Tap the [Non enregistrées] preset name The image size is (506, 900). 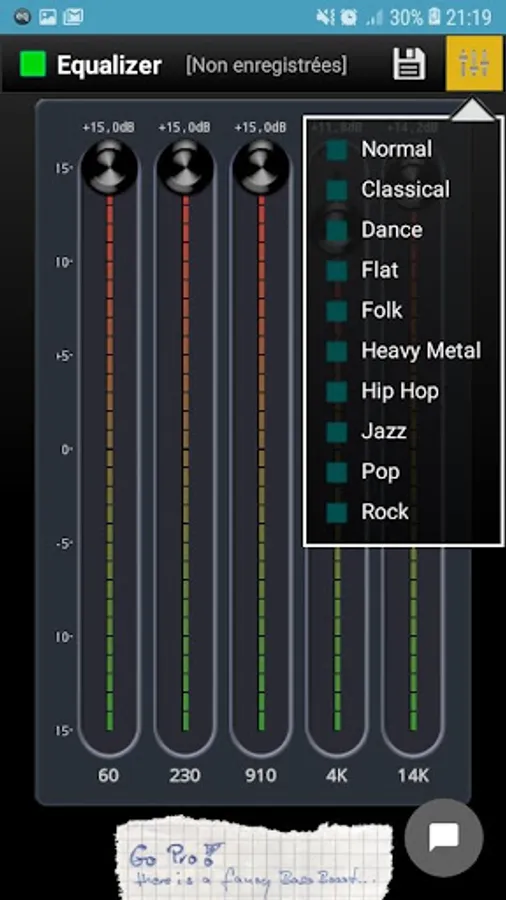[266, 65]
